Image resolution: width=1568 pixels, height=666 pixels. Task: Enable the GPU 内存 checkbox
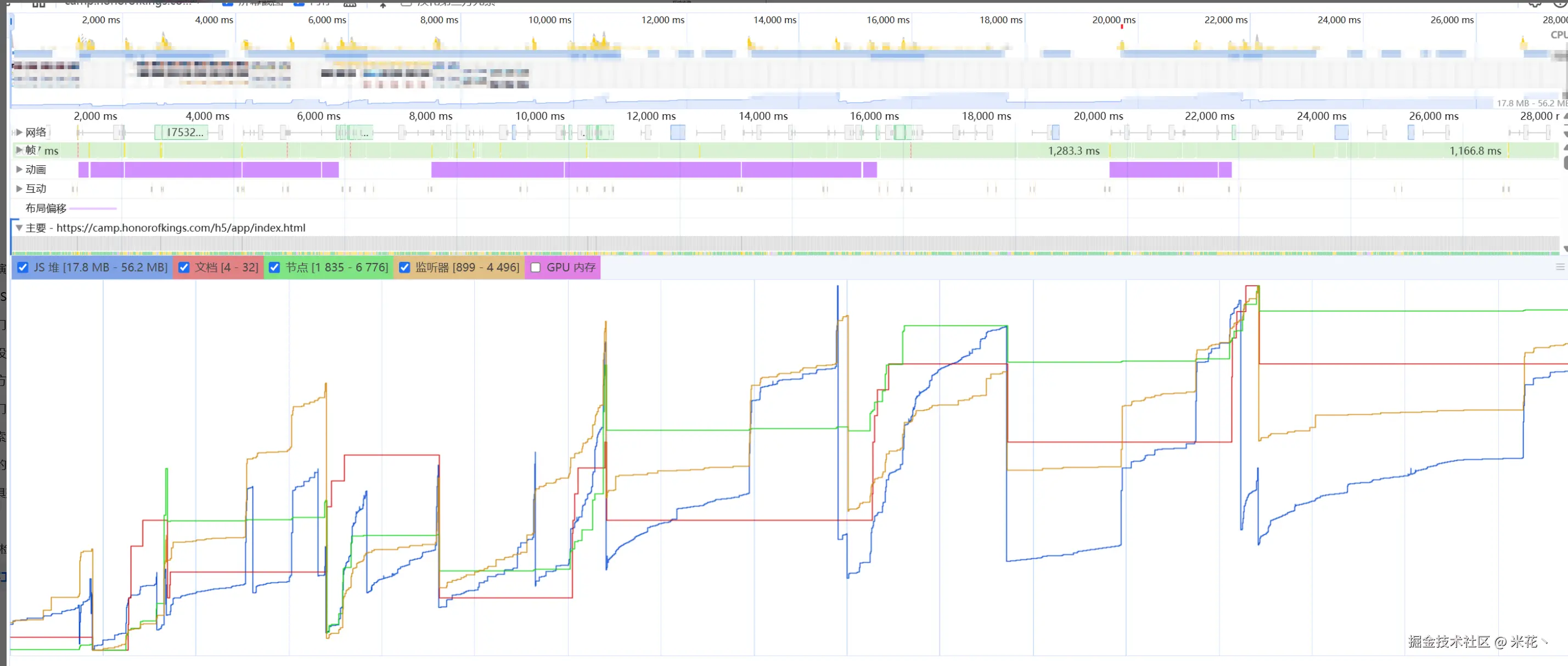536,268
